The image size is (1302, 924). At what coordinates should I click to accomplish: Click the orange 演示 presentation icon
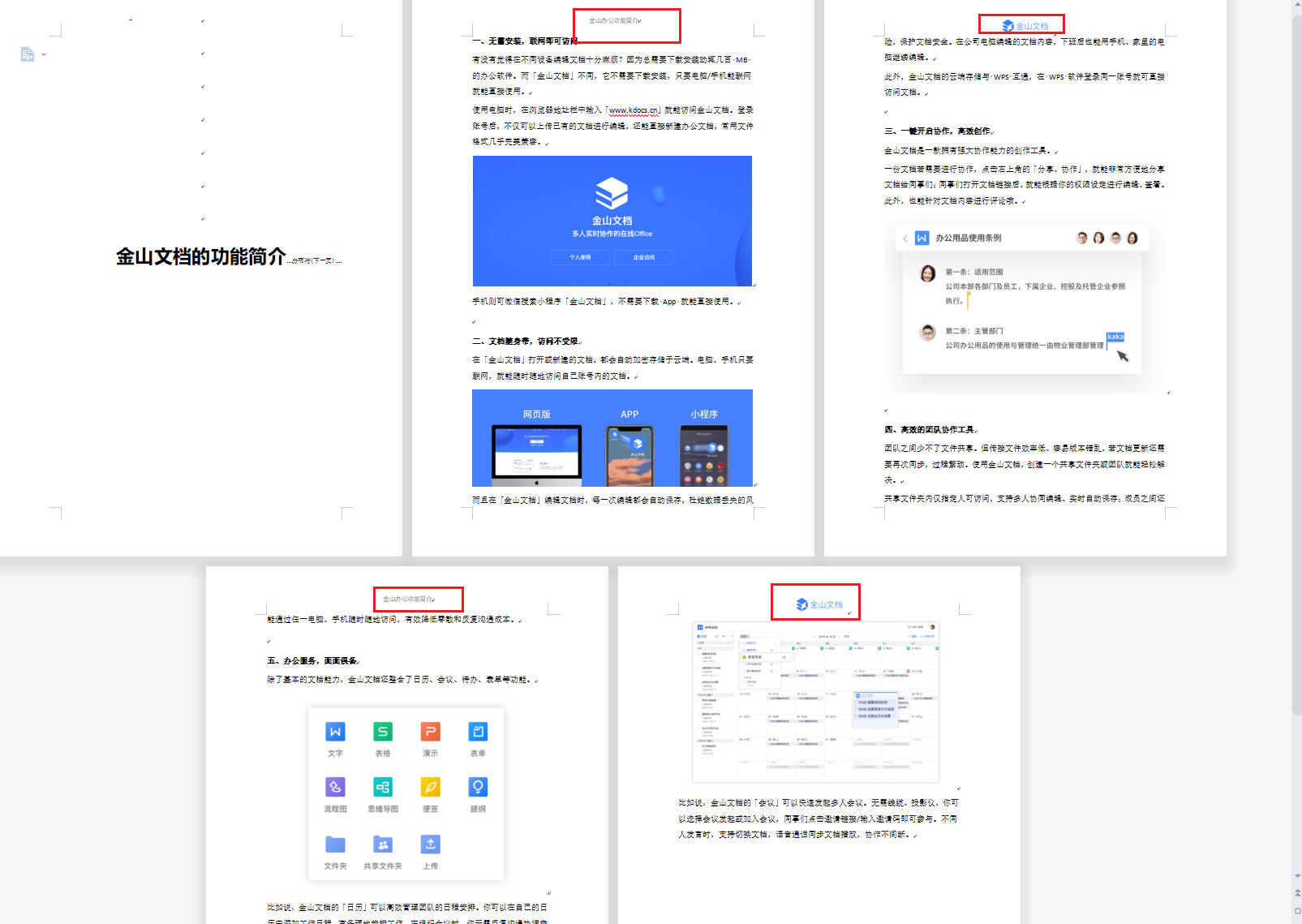pyautogui.click(x=430, y=732)
